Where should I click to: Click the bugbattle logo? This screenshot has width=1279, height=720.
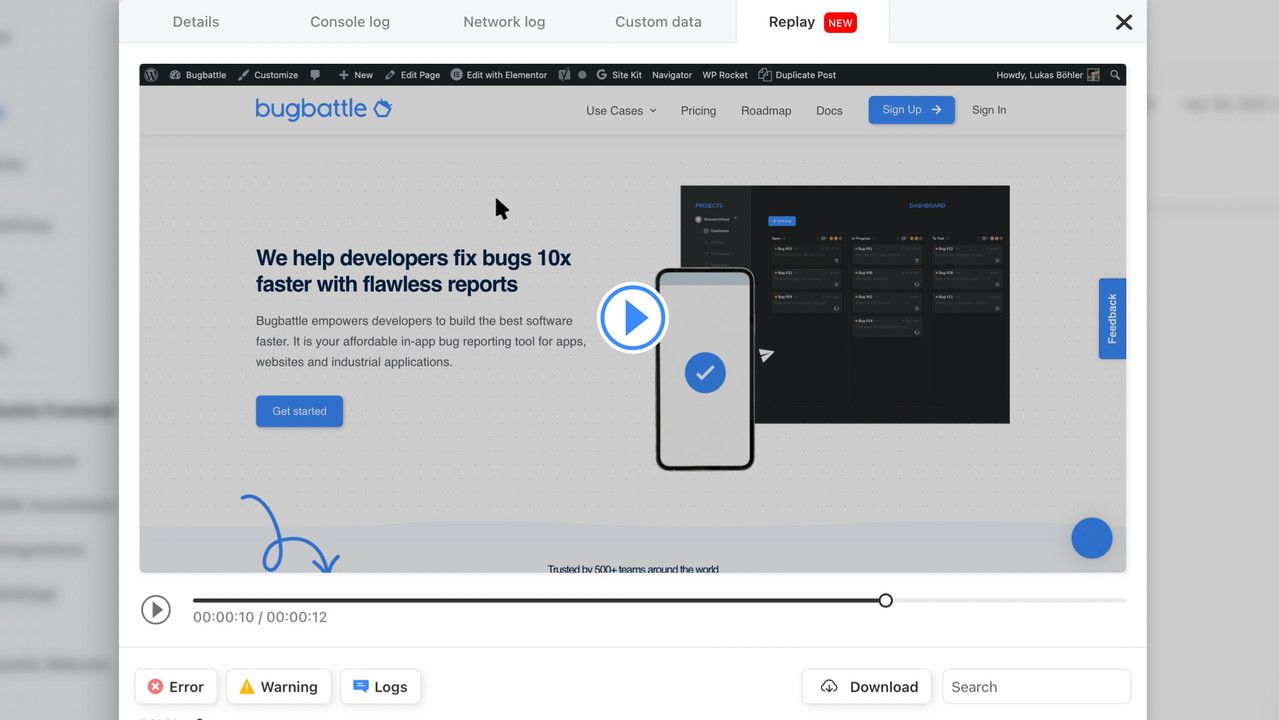323,109
